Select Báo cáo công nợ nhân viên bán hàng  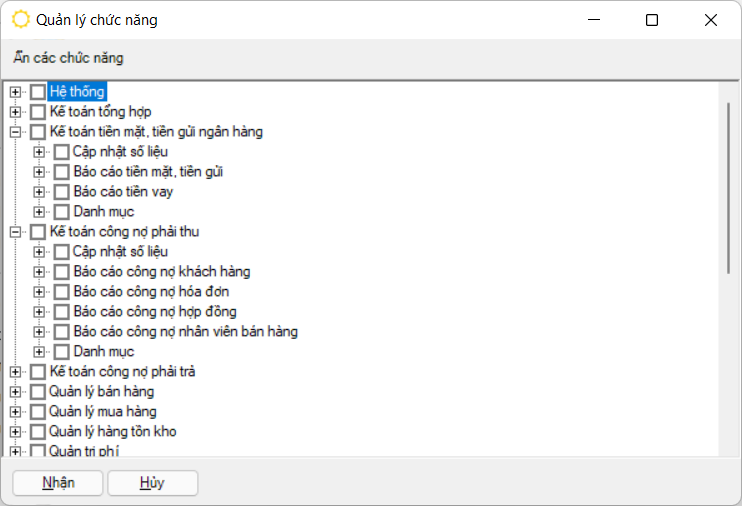[185, 332]
